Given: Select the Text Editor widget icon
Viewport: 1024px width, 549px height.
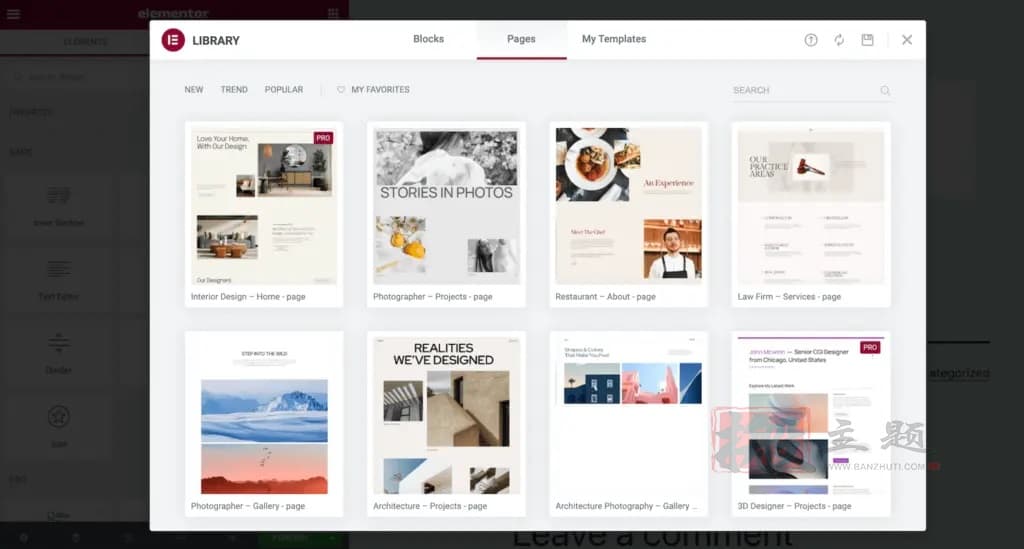Looking at the screenshot, I should (59, 269).
